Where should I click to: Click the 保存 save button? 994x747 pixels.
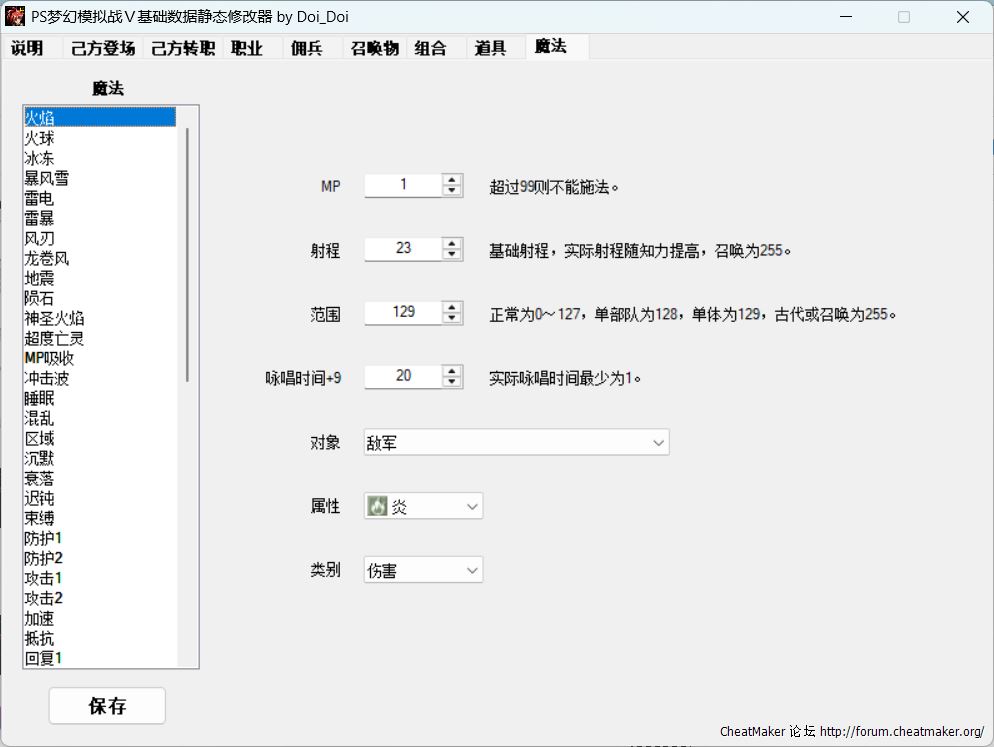click(x=107, y=706)
